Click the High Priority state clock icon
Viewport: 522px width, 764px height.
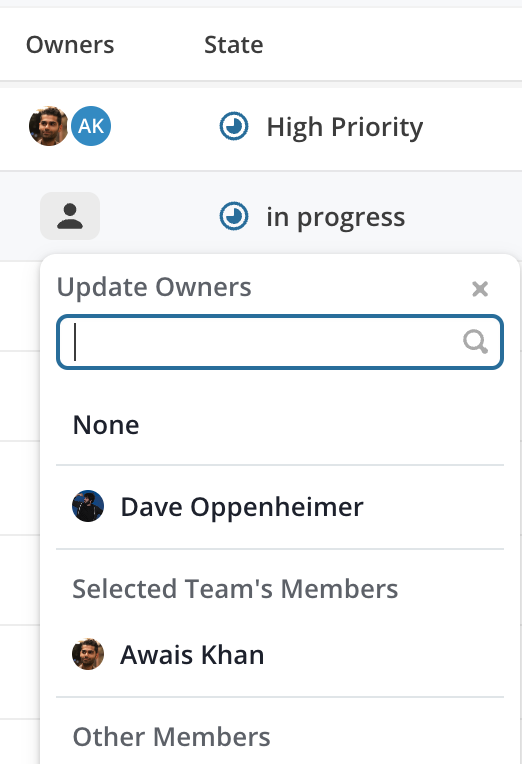(234, 126)
